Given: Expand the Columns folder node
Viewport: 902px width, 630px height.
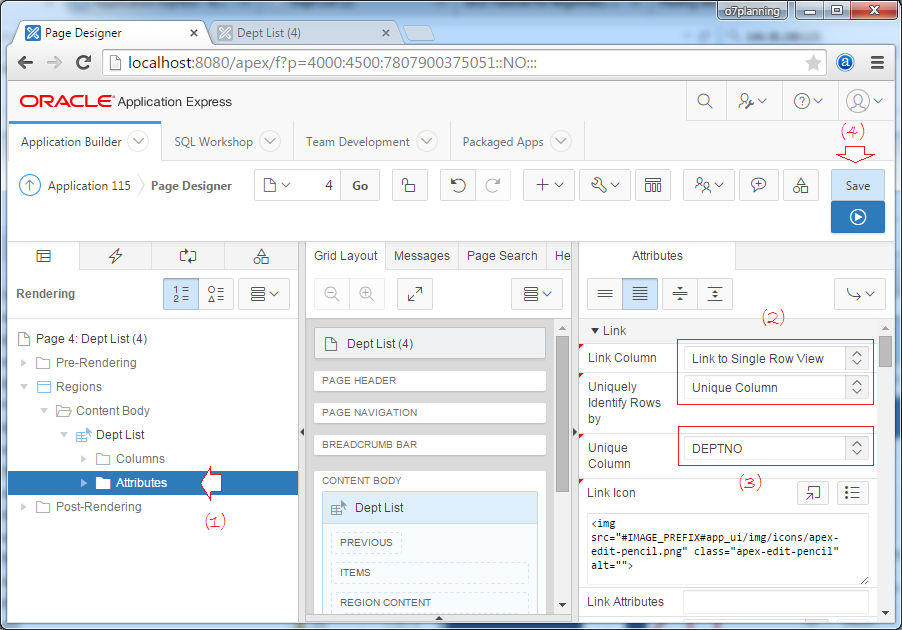Looking at the screenshot, I should click(x=84, y=459).
